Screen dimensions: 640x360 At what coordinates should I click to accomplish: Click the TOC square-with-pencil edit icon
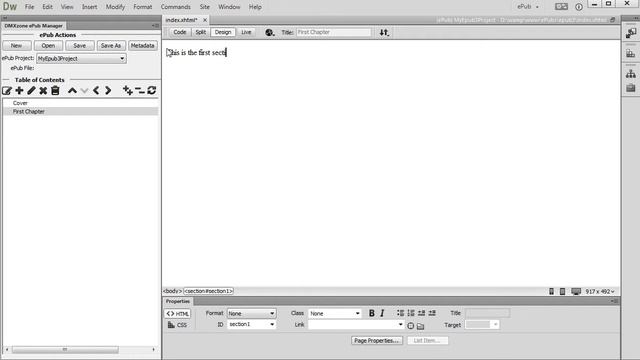point(7,91)
